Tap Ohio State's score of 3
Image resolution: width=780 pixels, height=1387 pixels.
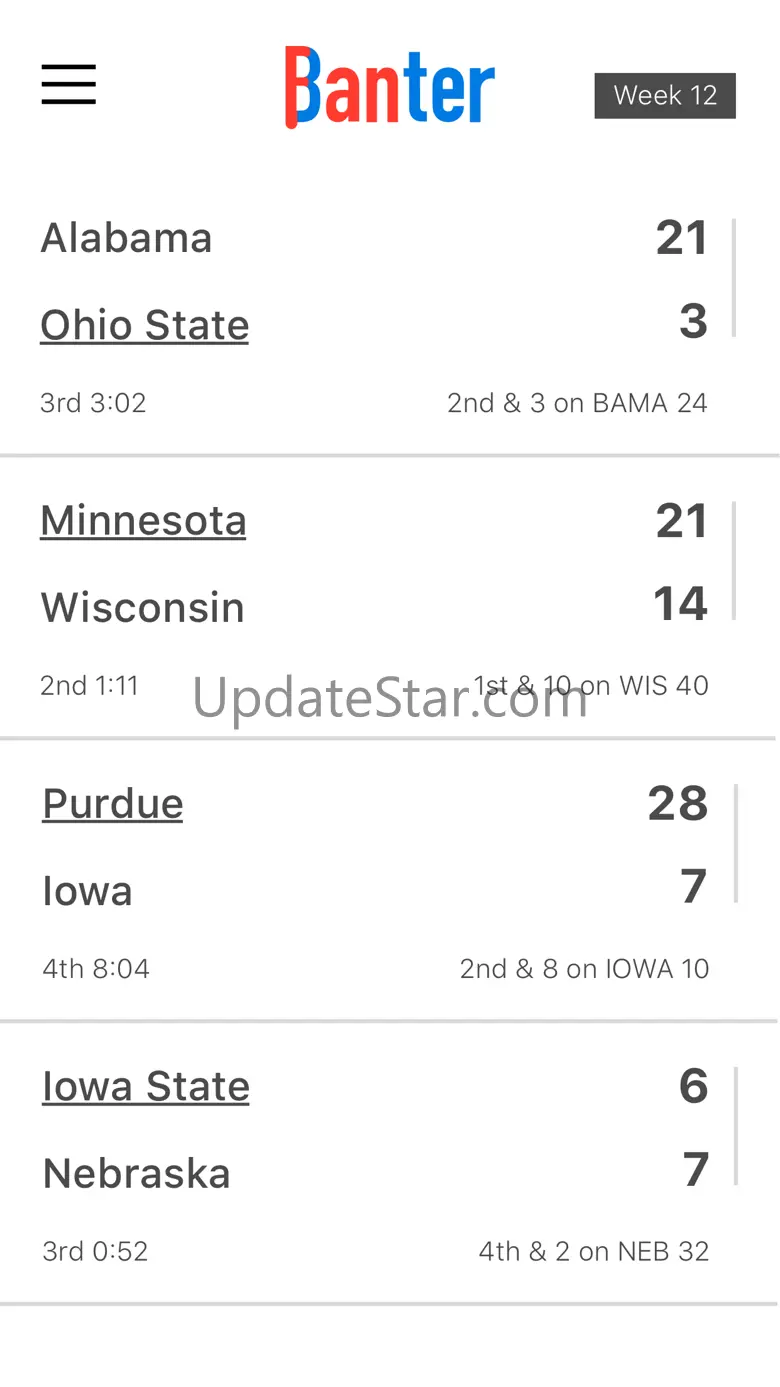(693, 322)
